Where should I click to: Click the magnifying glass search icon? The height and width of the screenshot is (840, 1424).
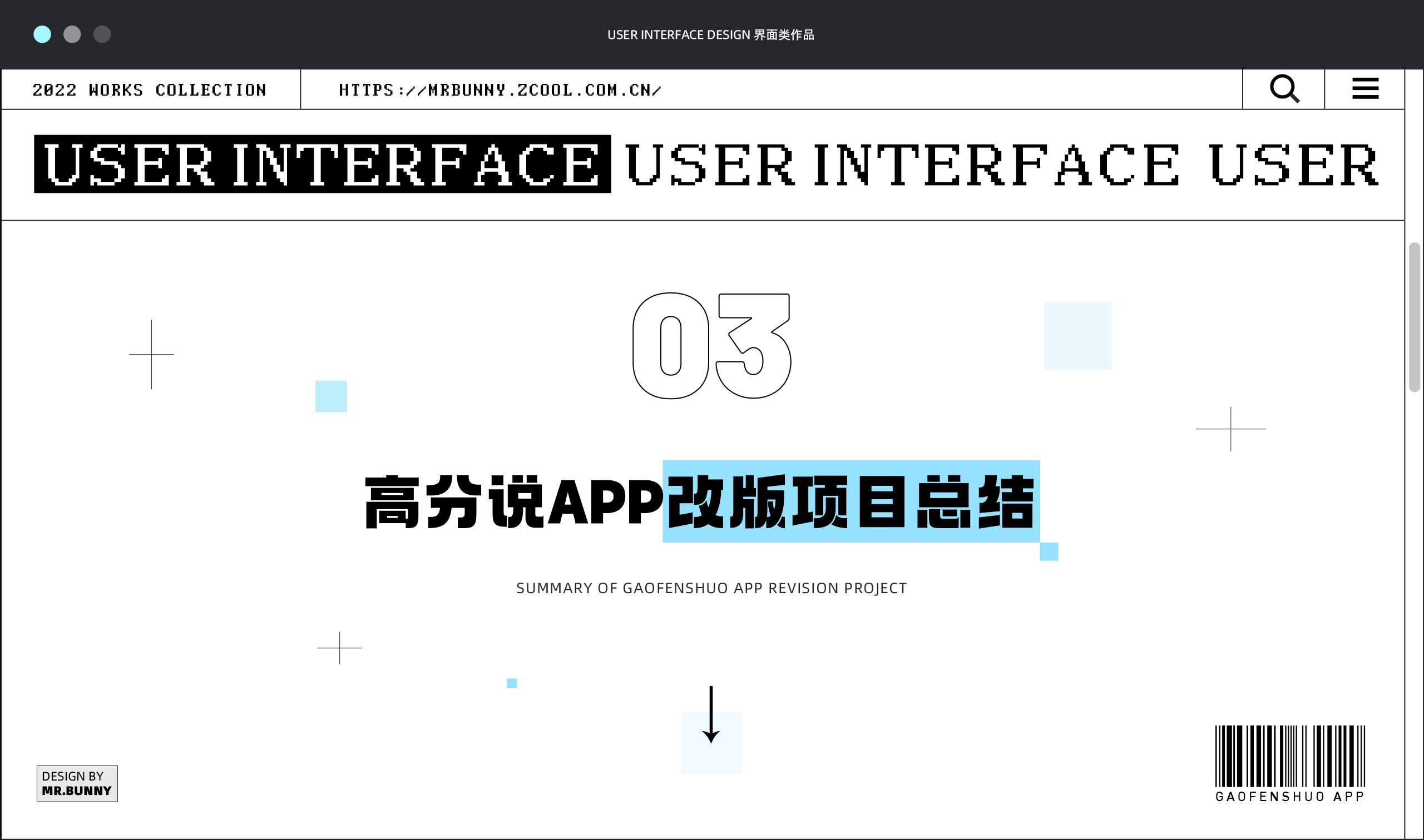pos(1284,89)
